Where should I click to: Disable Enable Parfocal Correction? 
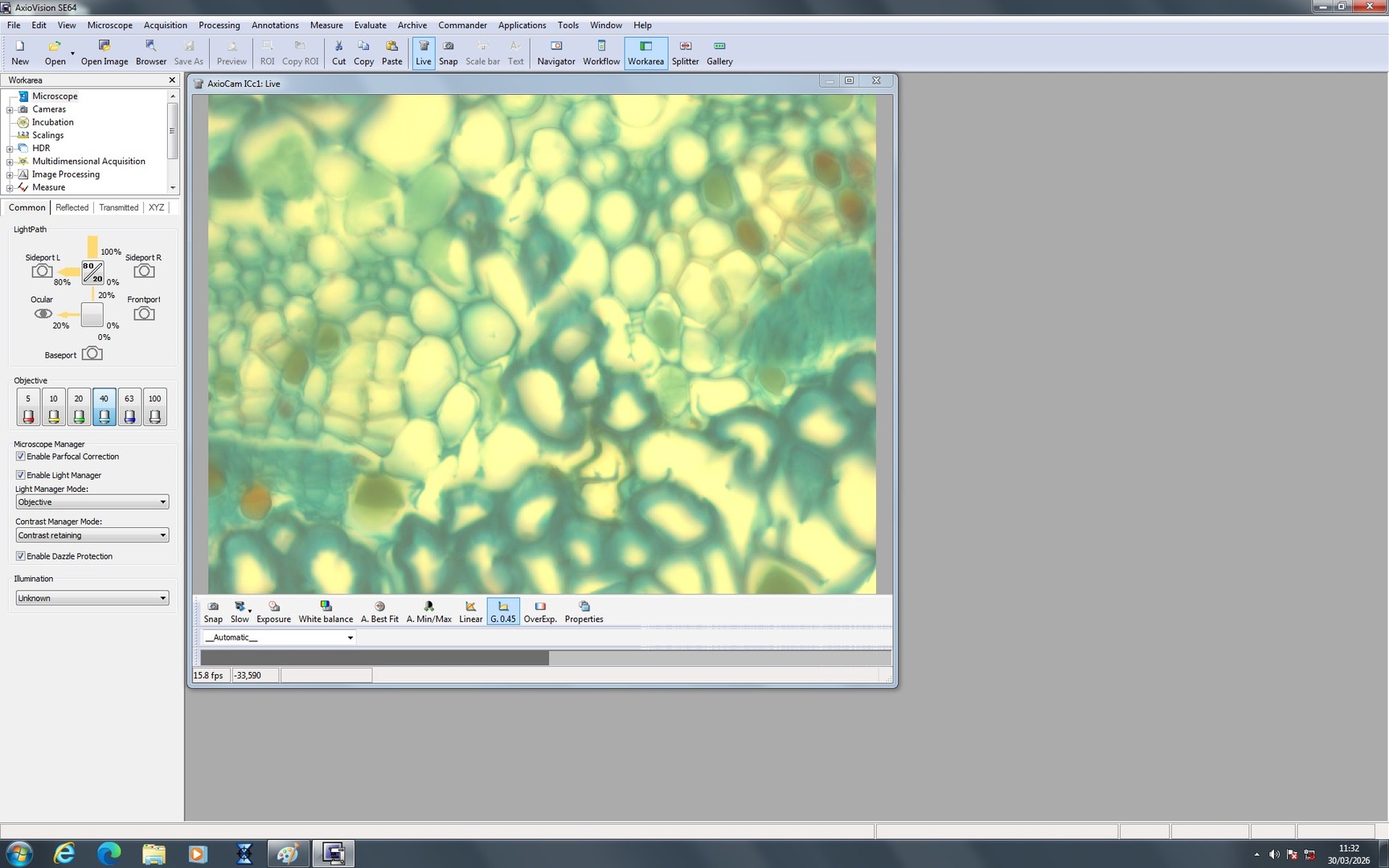click(x=20, y=456)
